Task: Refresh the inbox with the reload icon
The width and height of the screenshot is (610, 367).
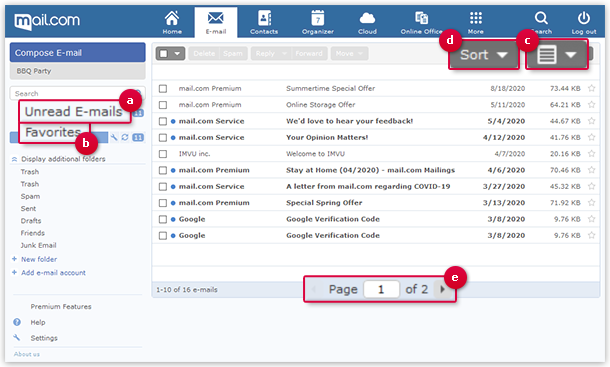Action: pyautogui.click(x=124, y=137)
